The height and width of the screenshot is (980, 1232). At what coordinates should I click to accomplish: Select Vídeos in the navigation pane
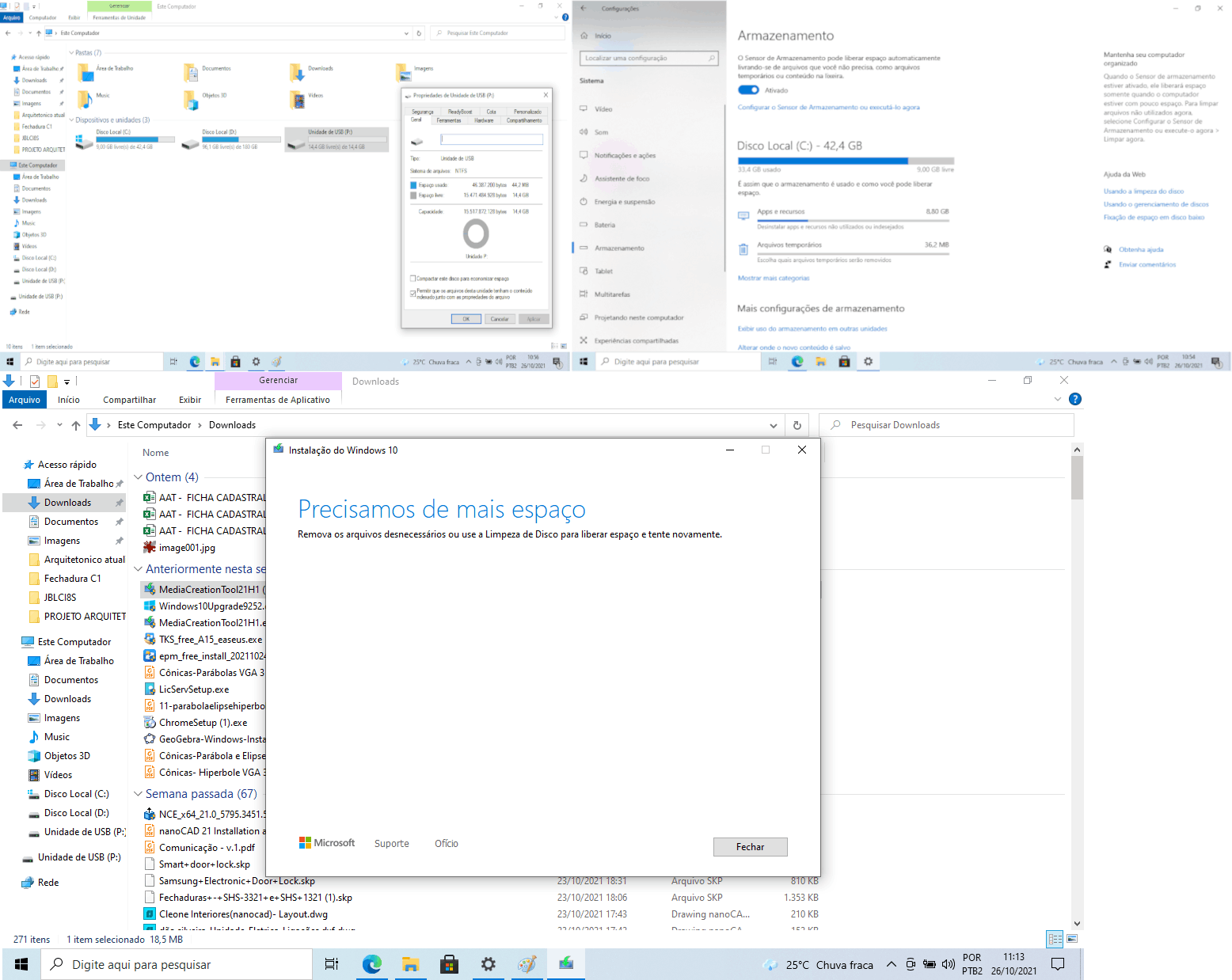tap(58, 775)
